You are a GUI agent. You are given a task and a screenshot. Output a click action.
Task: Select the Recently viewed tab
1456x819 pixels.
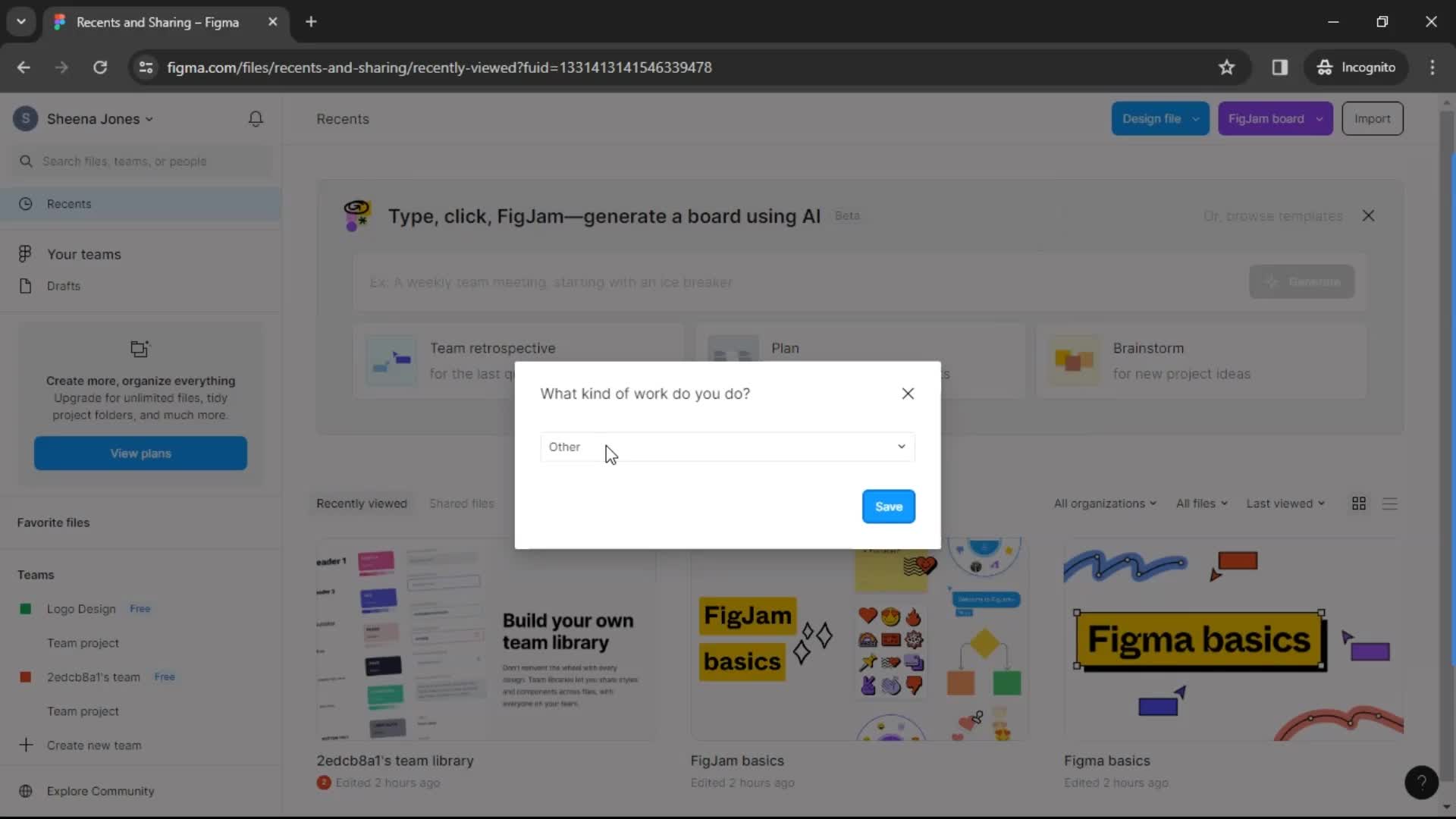point(362,503)
